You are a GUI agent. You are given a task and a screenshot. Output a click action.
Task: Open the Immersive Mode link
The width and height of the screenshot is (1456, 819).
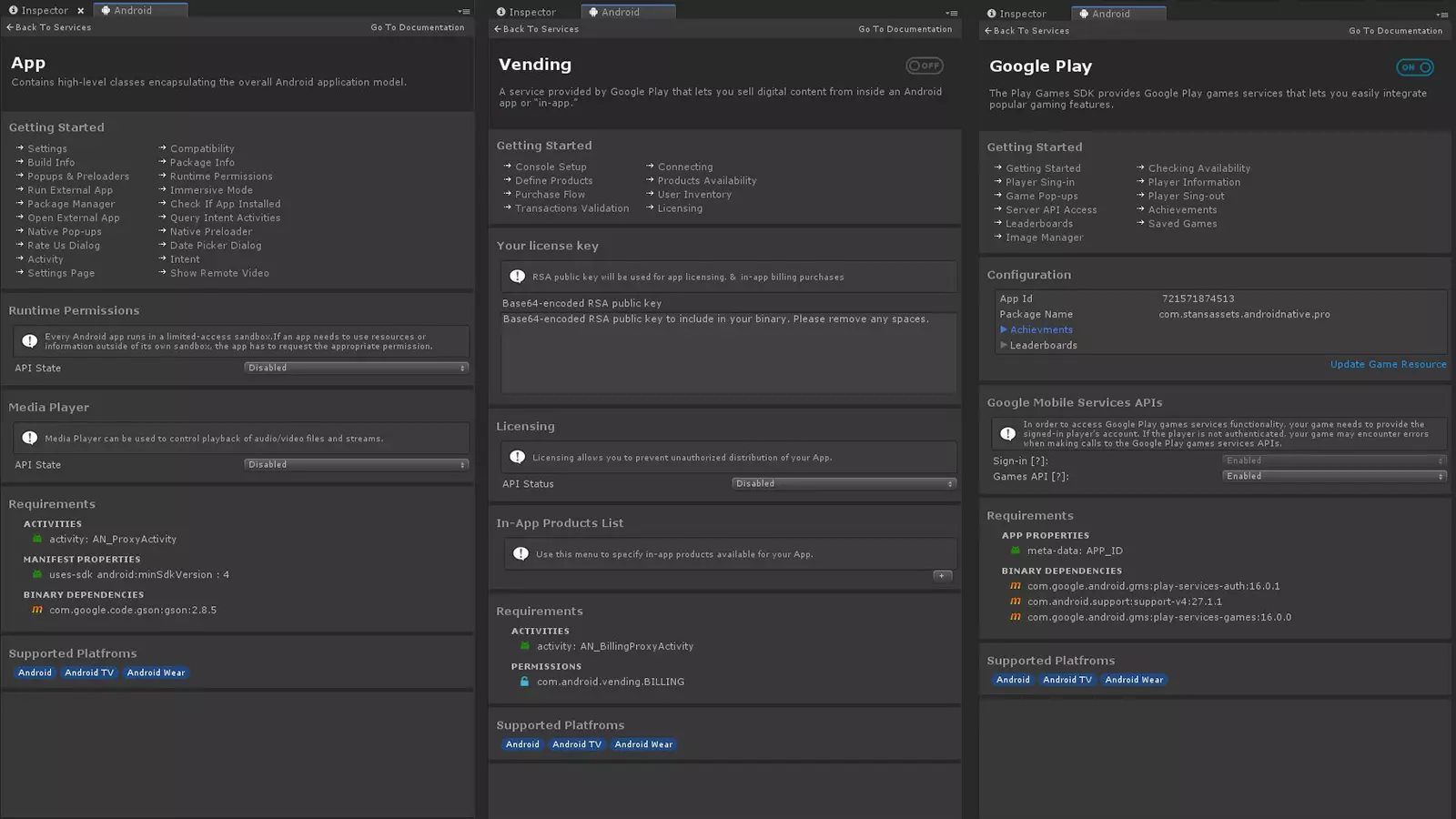tap(211, 190)
